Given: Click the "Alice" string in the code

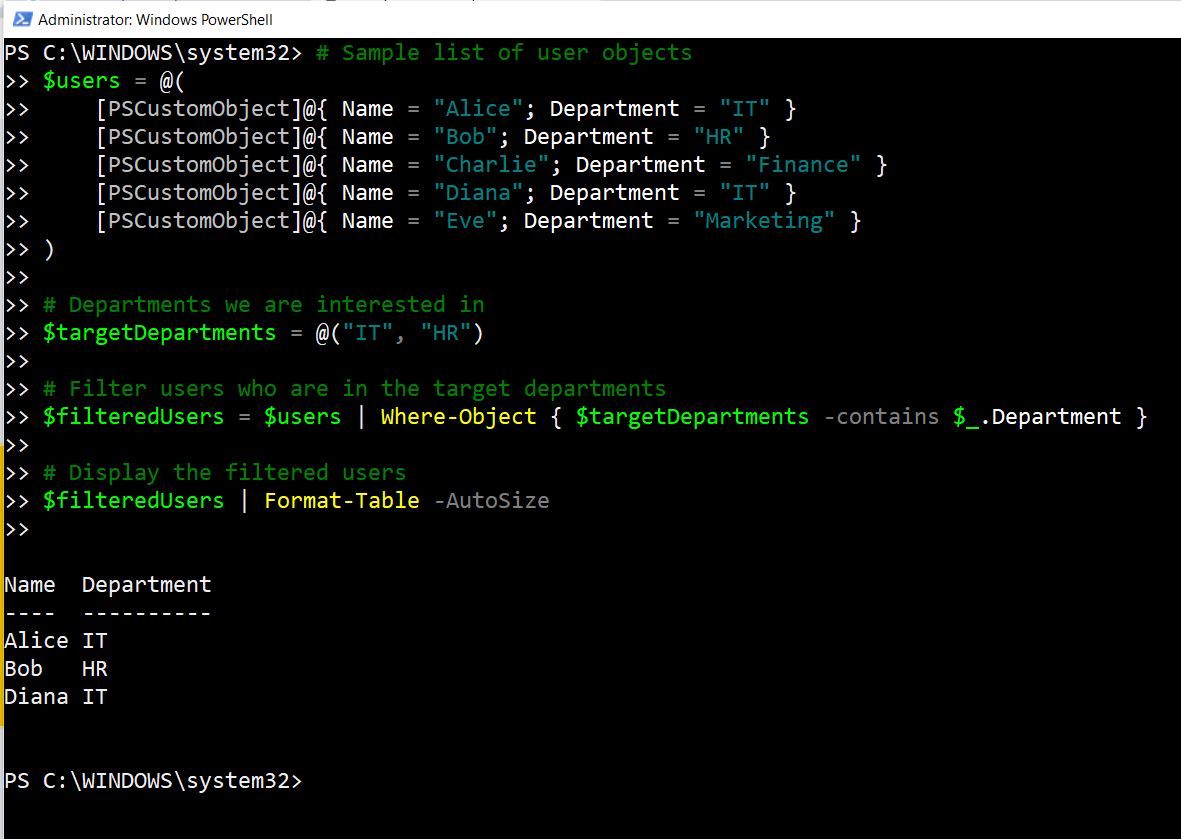Looking at the screenshot, I should pos(471,108).
